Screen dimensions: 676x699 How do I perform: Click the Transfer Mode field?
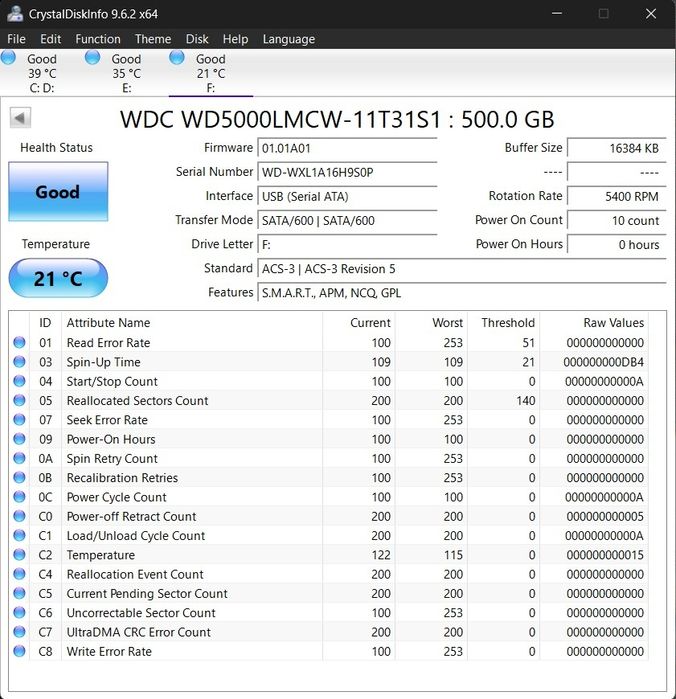(347, 221)
